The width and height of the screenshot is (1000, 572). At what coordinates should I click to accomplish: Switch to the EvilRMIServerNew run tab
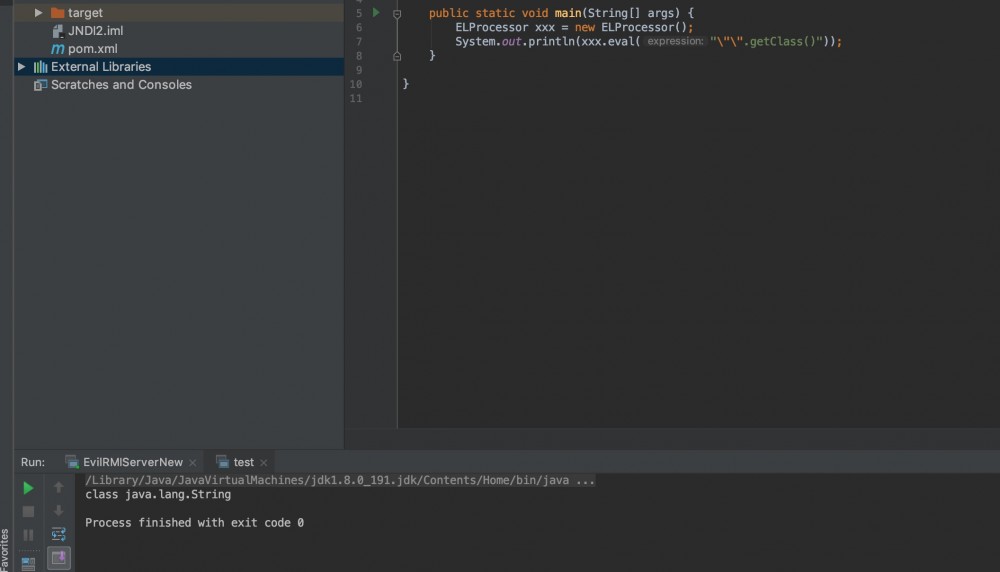(x=132, y=462)
